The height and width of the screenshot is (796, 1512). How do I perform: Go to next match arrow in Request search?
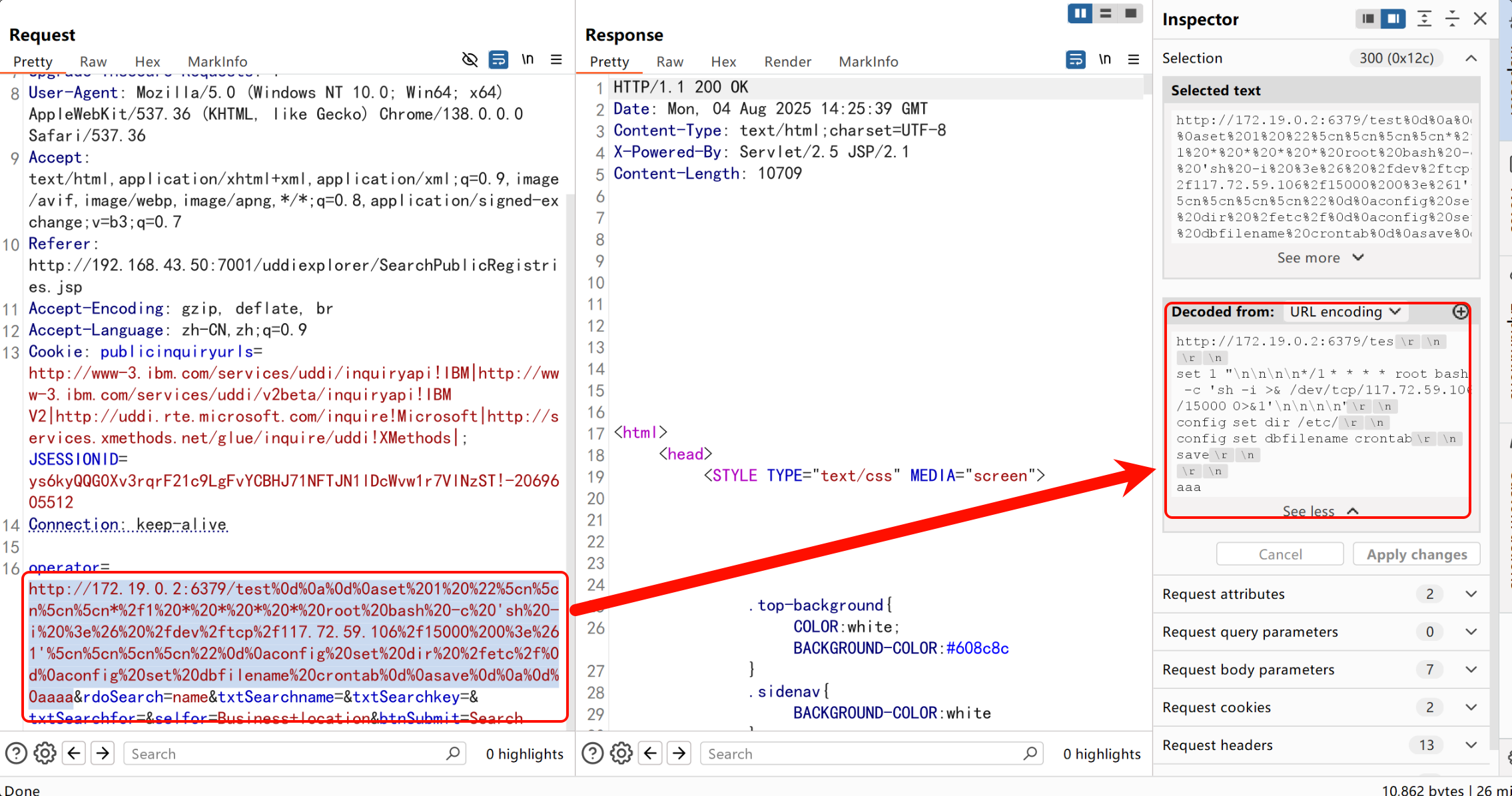coord(103,753)
